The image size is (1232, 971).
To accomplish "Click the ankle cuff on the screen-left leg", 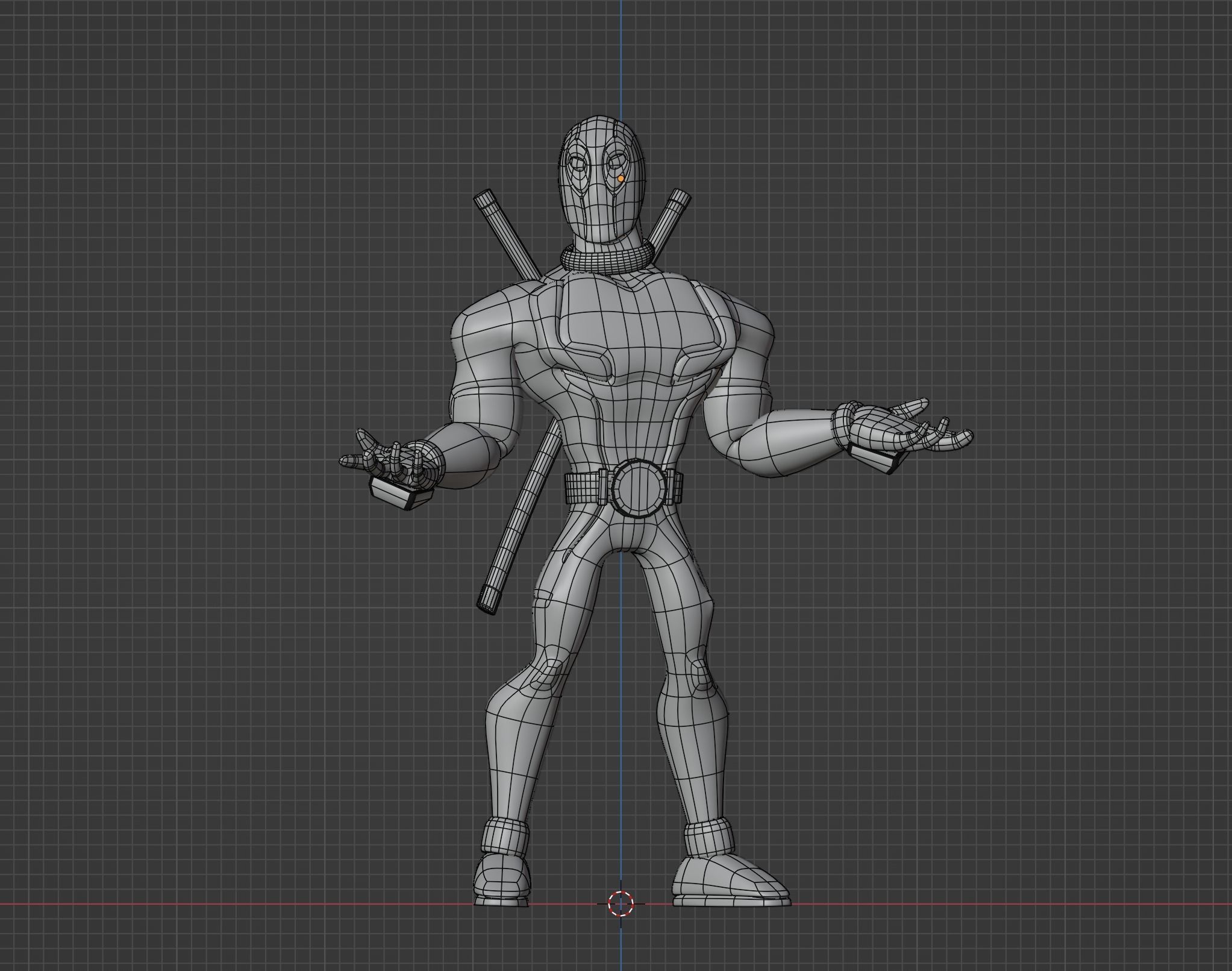I will [505, 836].
